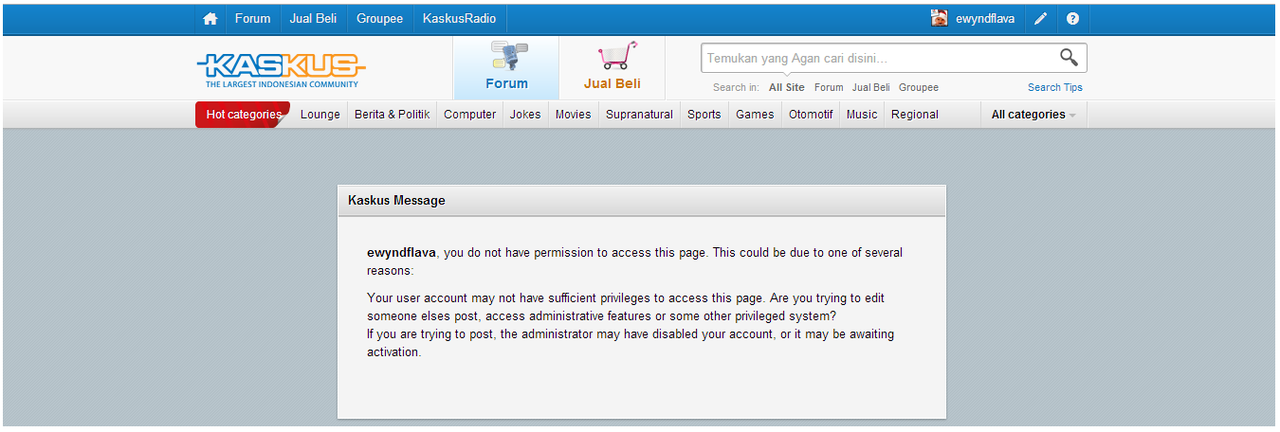Open the help question mark icon

pyautogui.click(x=1073, y=19)
